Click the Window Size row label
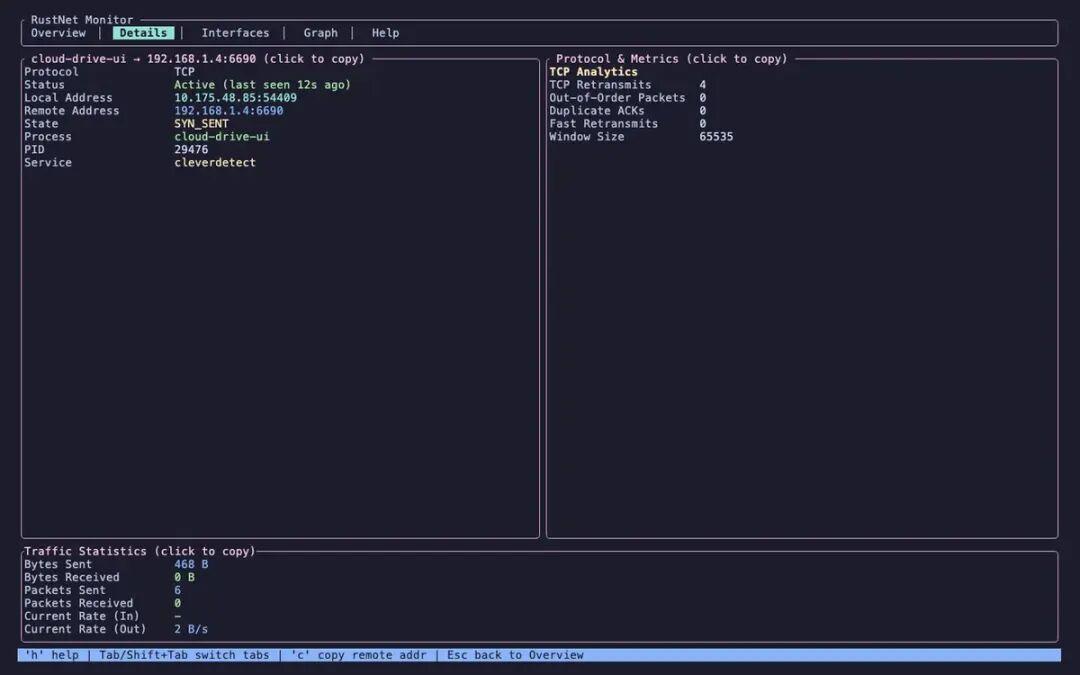The height and width of the screenshot is (675, 1080). (x=586, y=136)
